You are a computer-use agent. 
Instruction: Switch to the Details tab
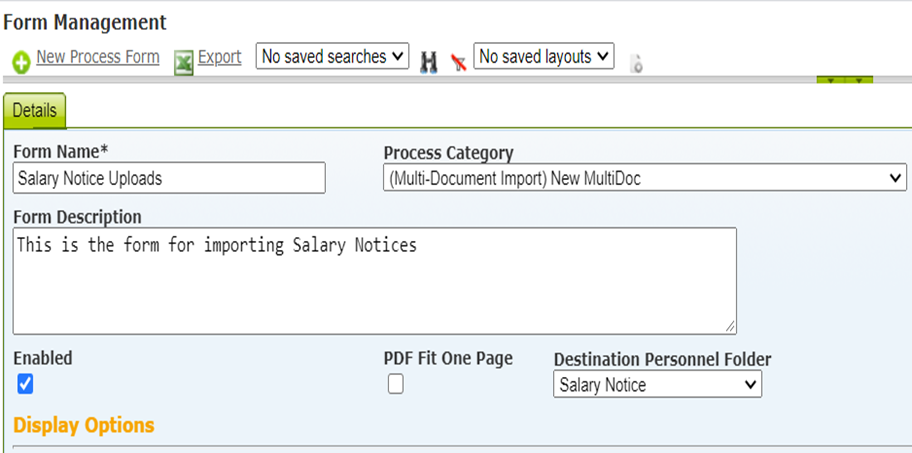[x=35, y=111]
